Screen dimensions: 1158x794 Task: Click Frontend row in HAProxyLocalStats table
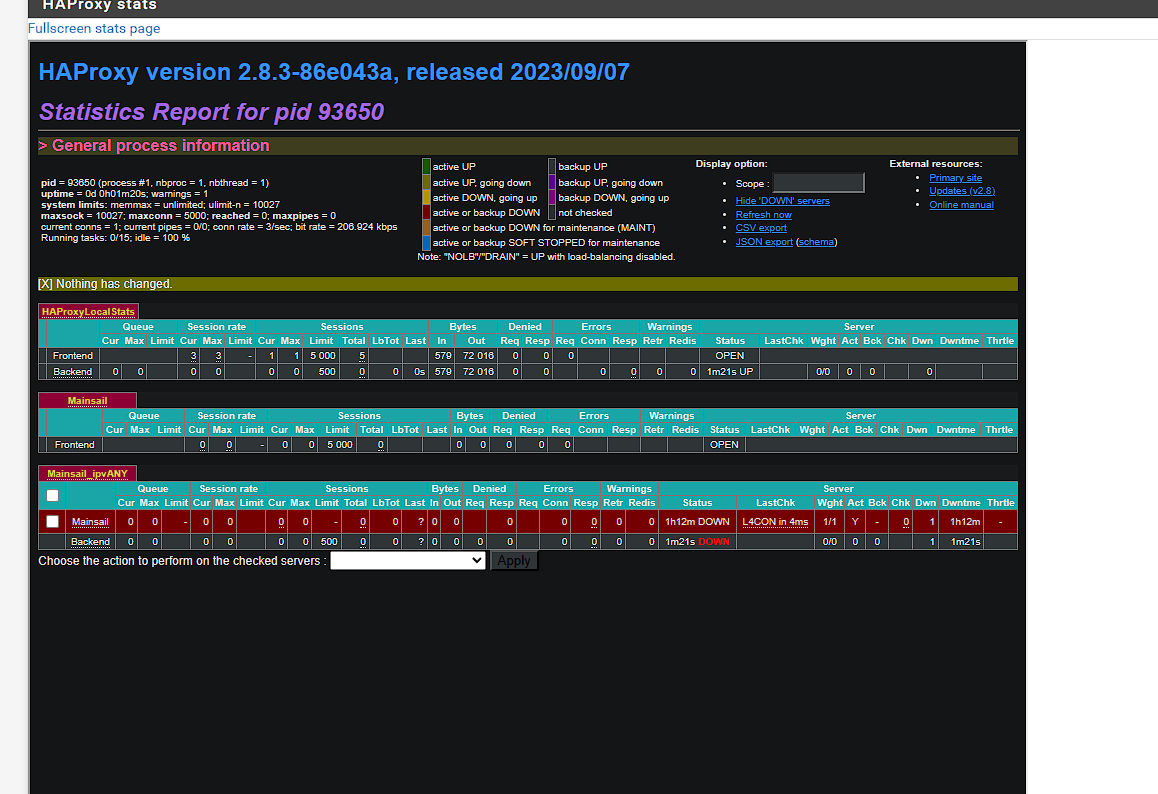click(x=528, y=356)
